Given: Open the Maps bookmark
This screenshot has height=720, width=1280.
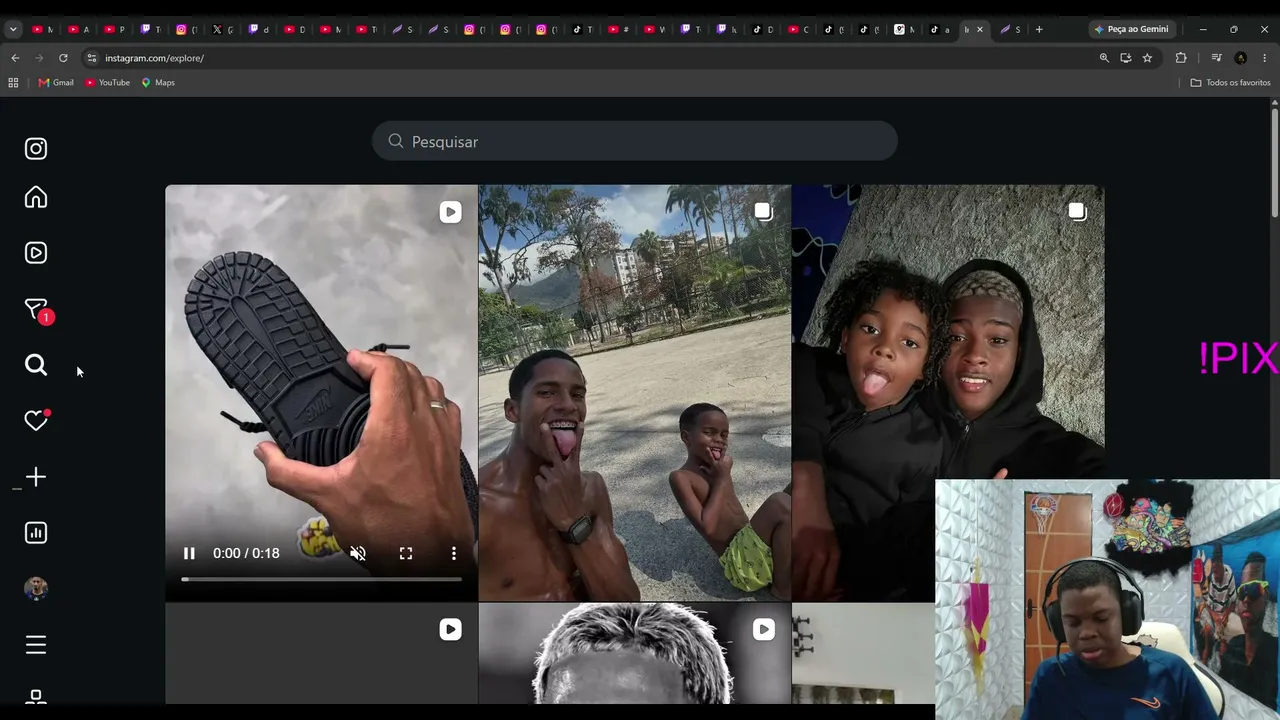Looking at the screenshot, I should click(x=158, y=83).
